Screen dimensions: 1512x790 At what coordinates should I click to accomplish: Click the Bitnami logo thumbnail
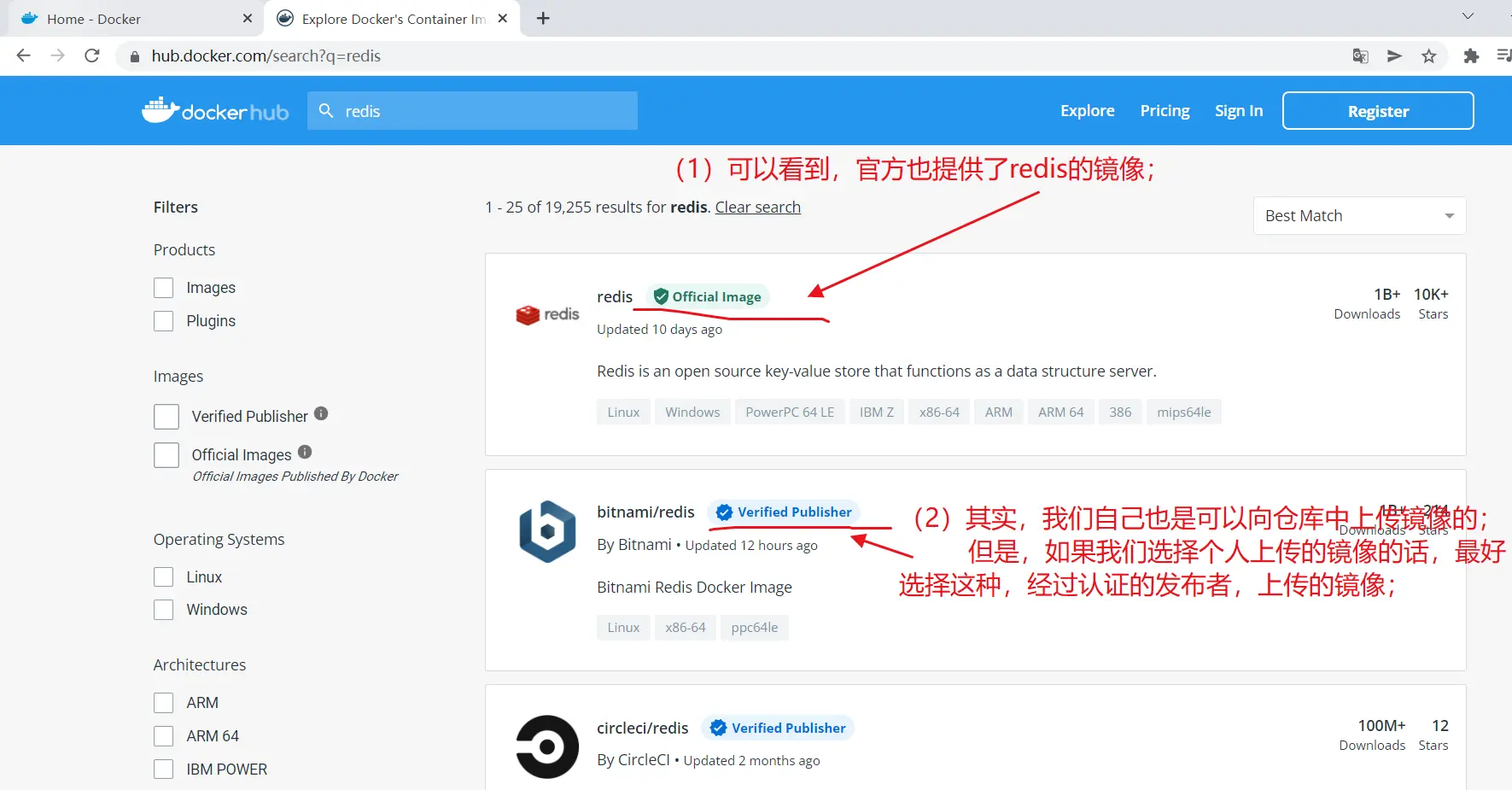(547, 531)
